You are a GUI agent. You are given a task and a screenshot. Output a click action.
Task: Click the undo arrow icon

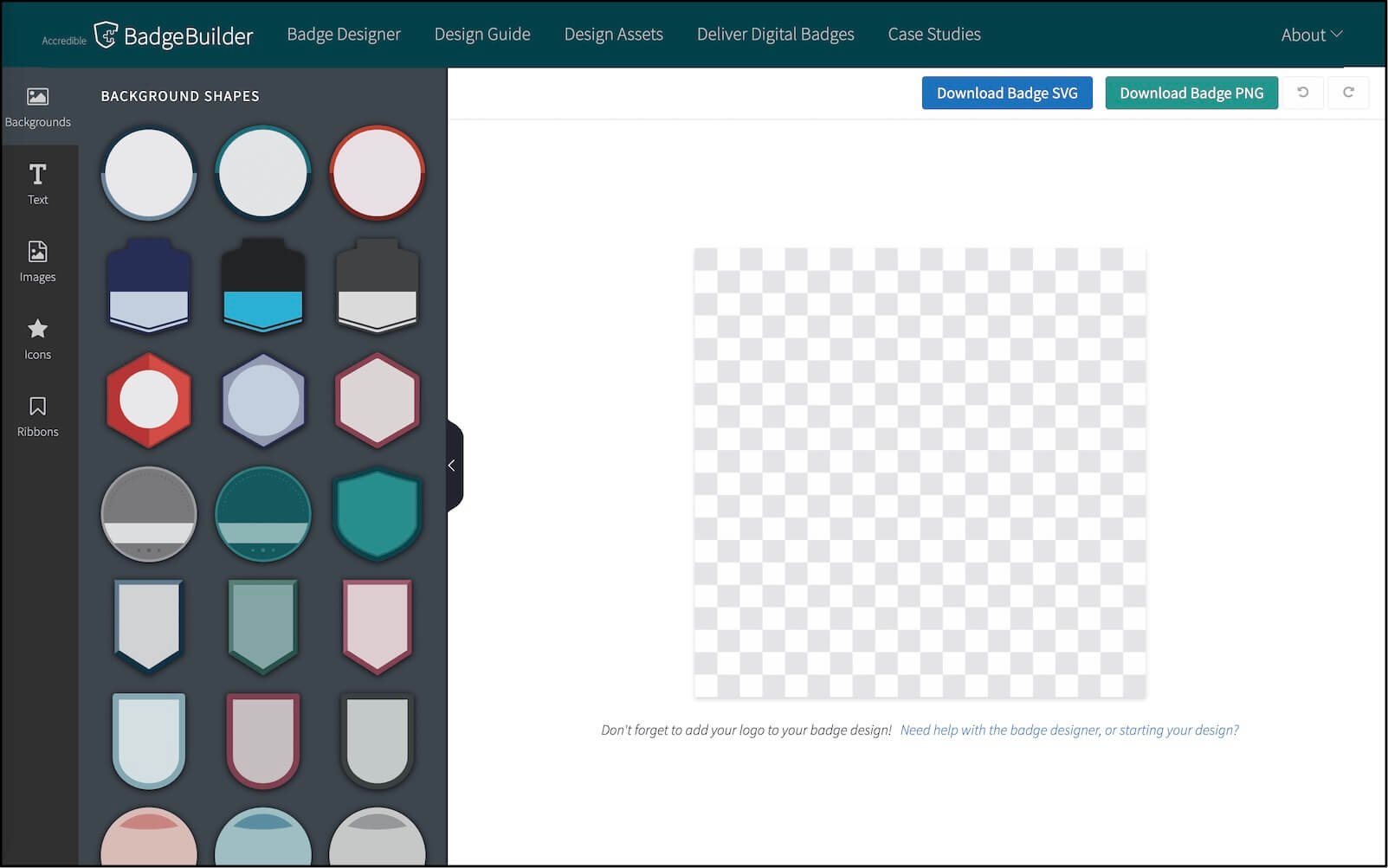(x=1302, y=93)
